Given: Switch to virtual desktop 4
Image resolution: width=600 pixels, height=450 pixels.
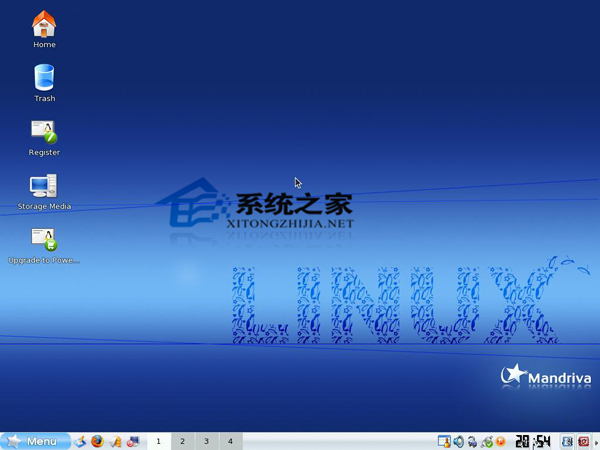Looking at the screenshot, I should pyautogui.click(x=230, y=441).
